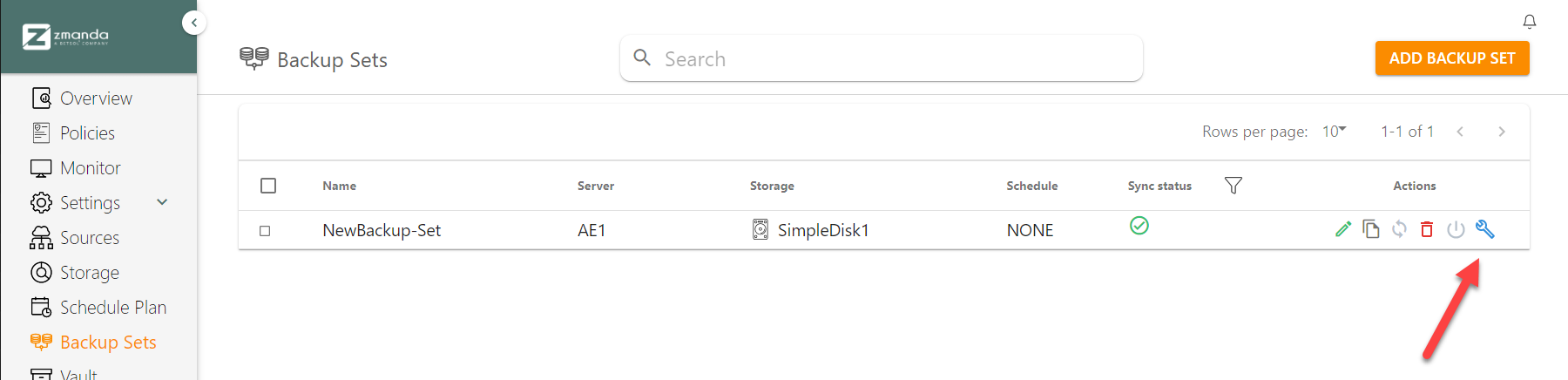Click the filter funnel icon
1568x380 pixels.
[1233, 186]
